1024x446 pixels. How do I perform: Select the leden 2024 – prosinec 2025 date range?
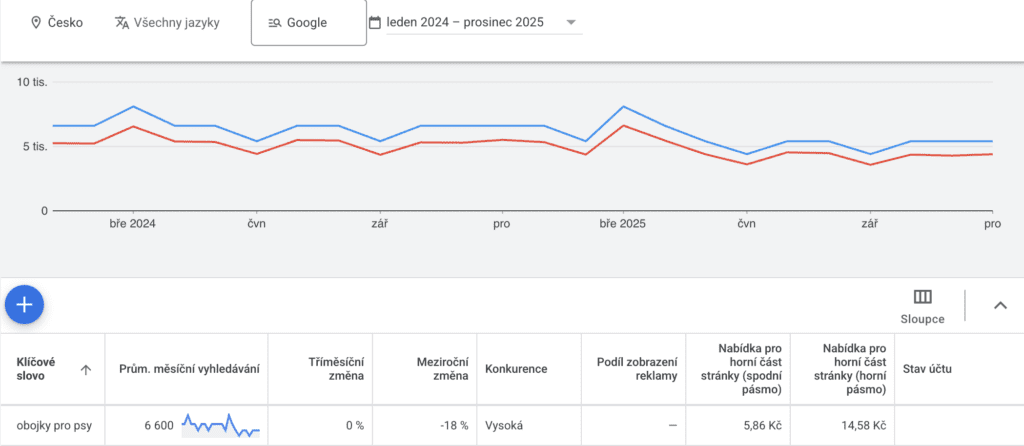(x=465, y=22)
